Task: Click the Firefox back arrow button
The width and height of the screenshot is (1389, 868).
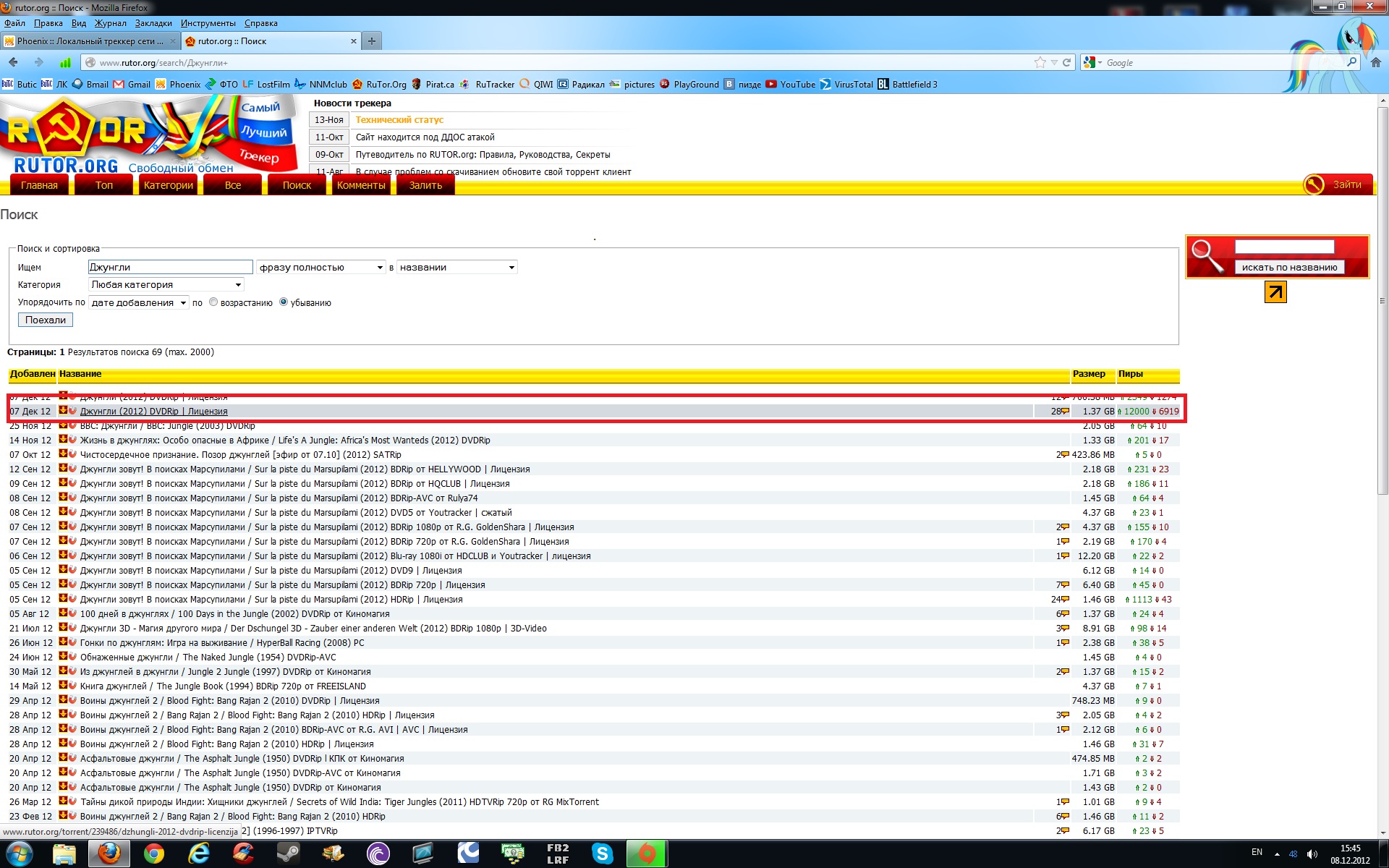Action: pyautogui.click(x=13, y=62)
